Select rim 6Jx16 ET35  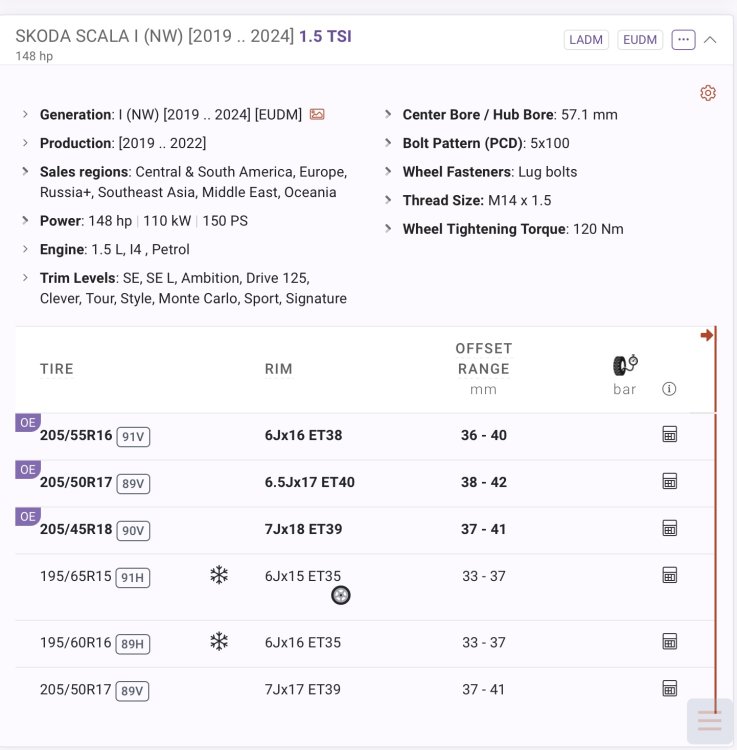tap(303, 642)
